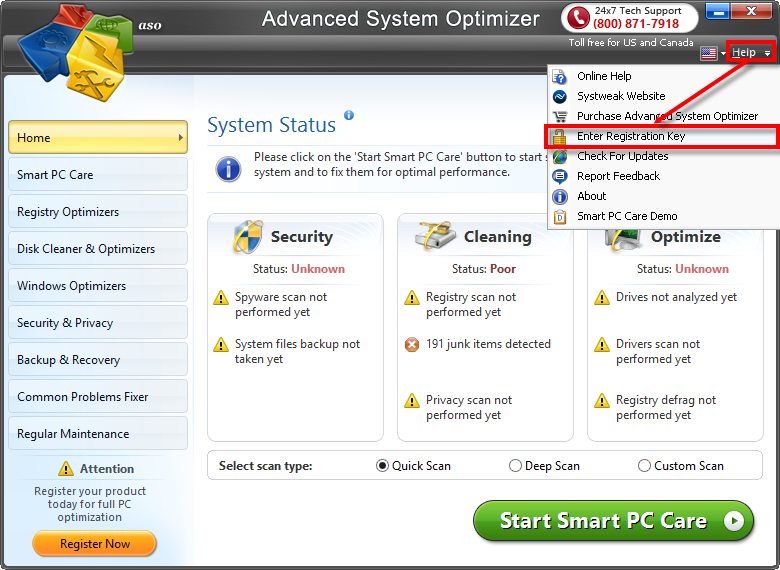Click red error icon beside junk items
Image resolution: width=780 pixels, height=570 pixels.
411,344
